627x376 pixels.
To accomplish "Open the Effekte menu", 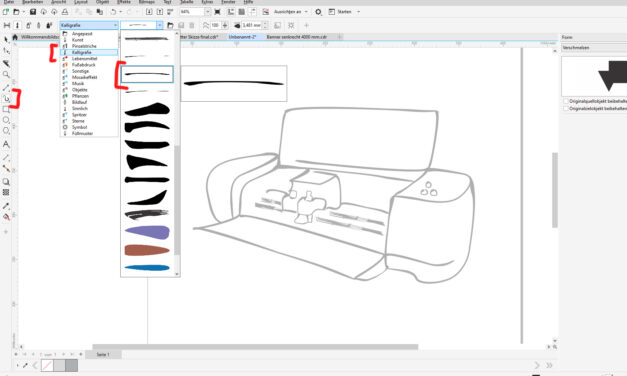I will tap(124, 2).
